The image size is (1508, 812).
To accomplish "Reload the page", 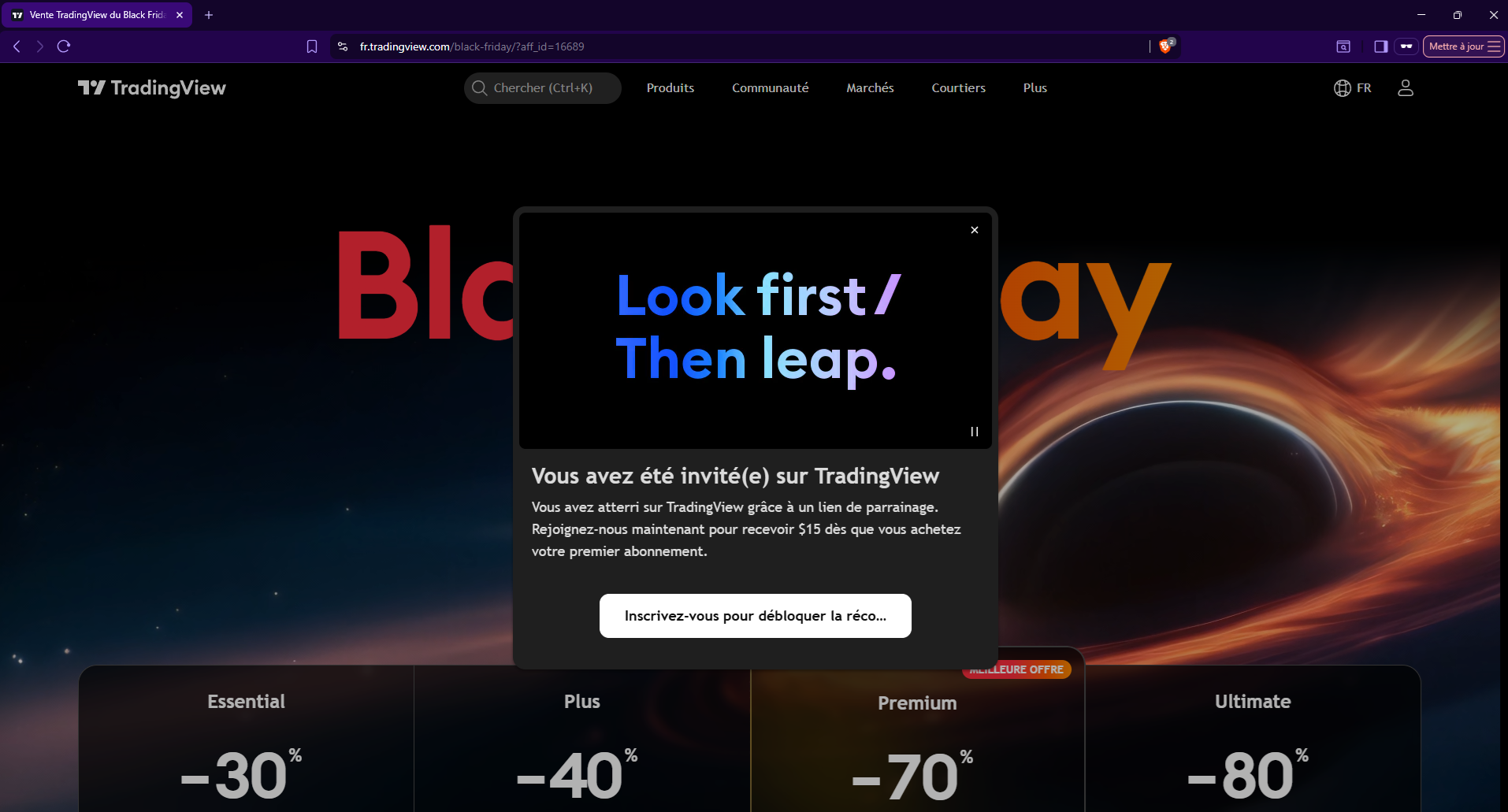I will click(64, 46).
